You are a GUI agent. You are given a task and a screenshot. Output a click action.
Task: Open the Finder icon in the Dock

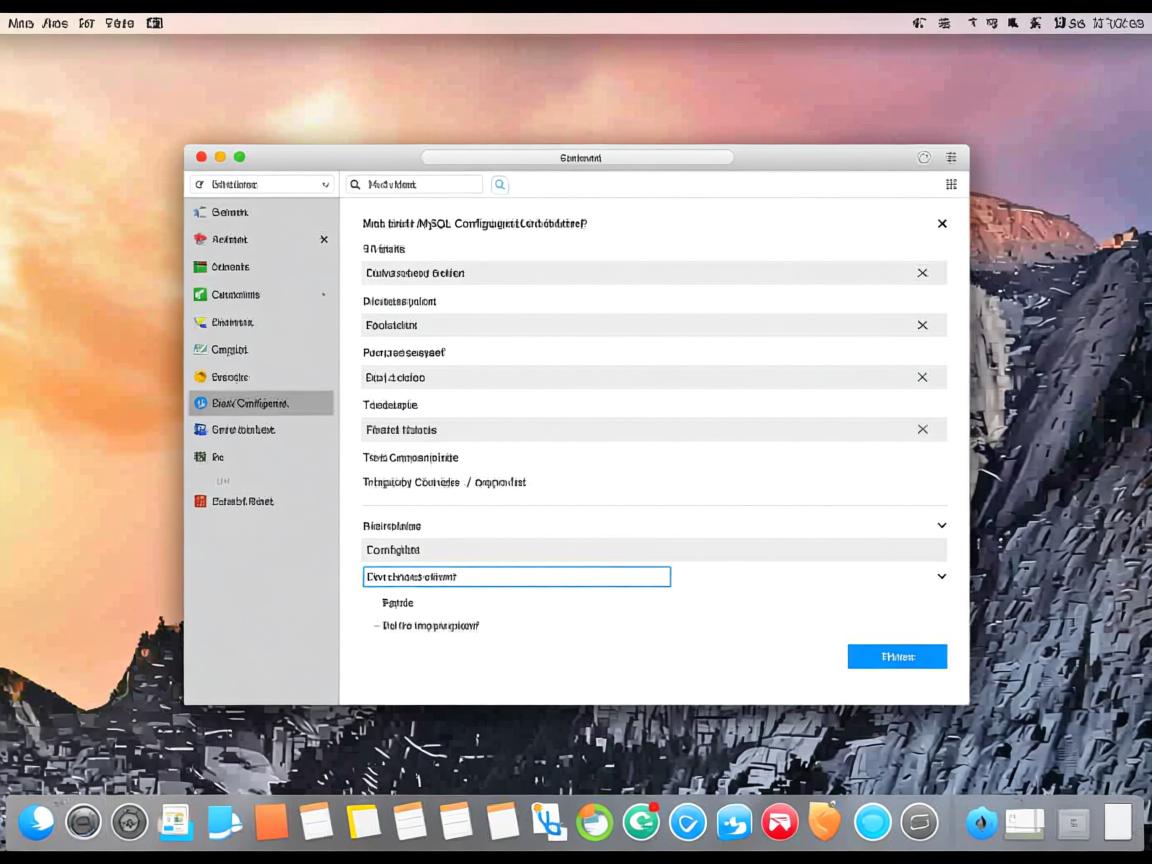36,822
